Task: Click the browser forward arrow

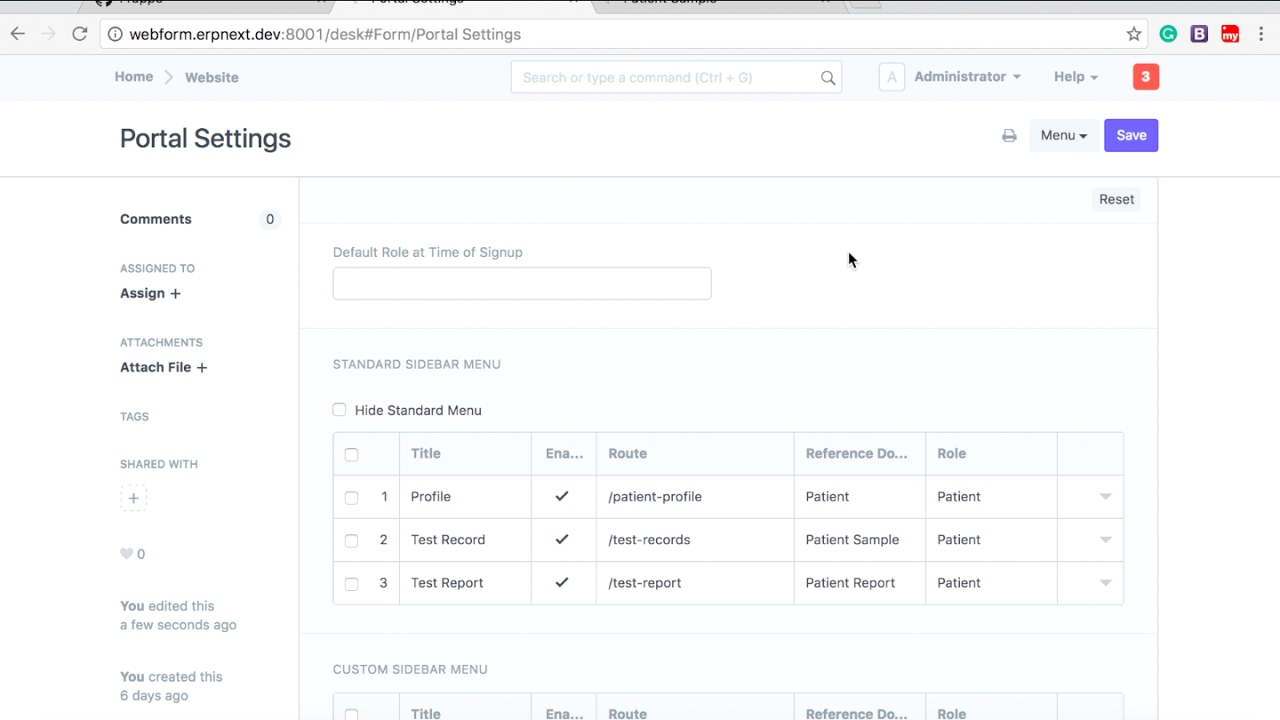Action: pyautogui.click(x=48, y=34)
